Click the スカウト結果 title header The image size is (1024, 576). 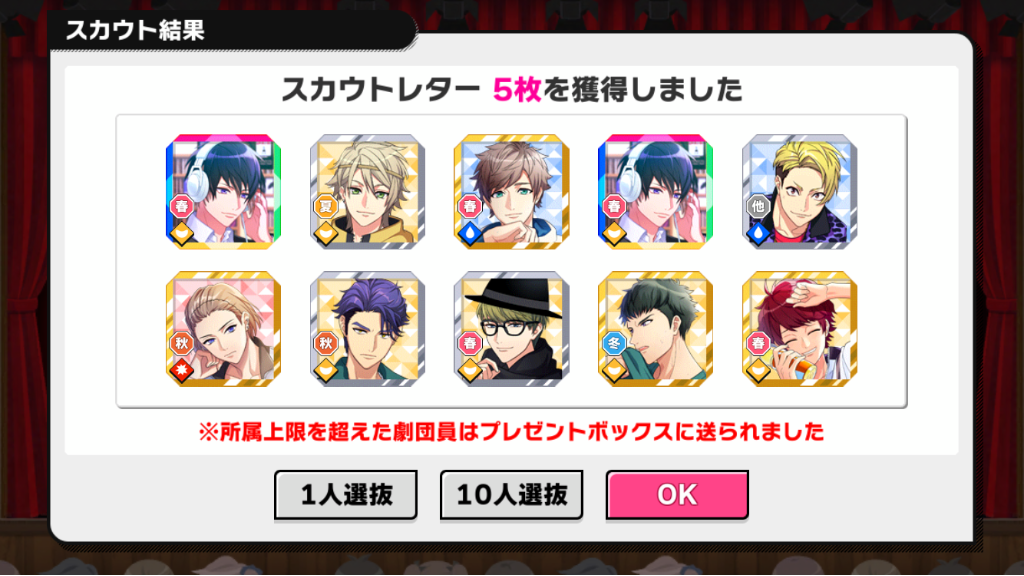(x=135, y=30)
